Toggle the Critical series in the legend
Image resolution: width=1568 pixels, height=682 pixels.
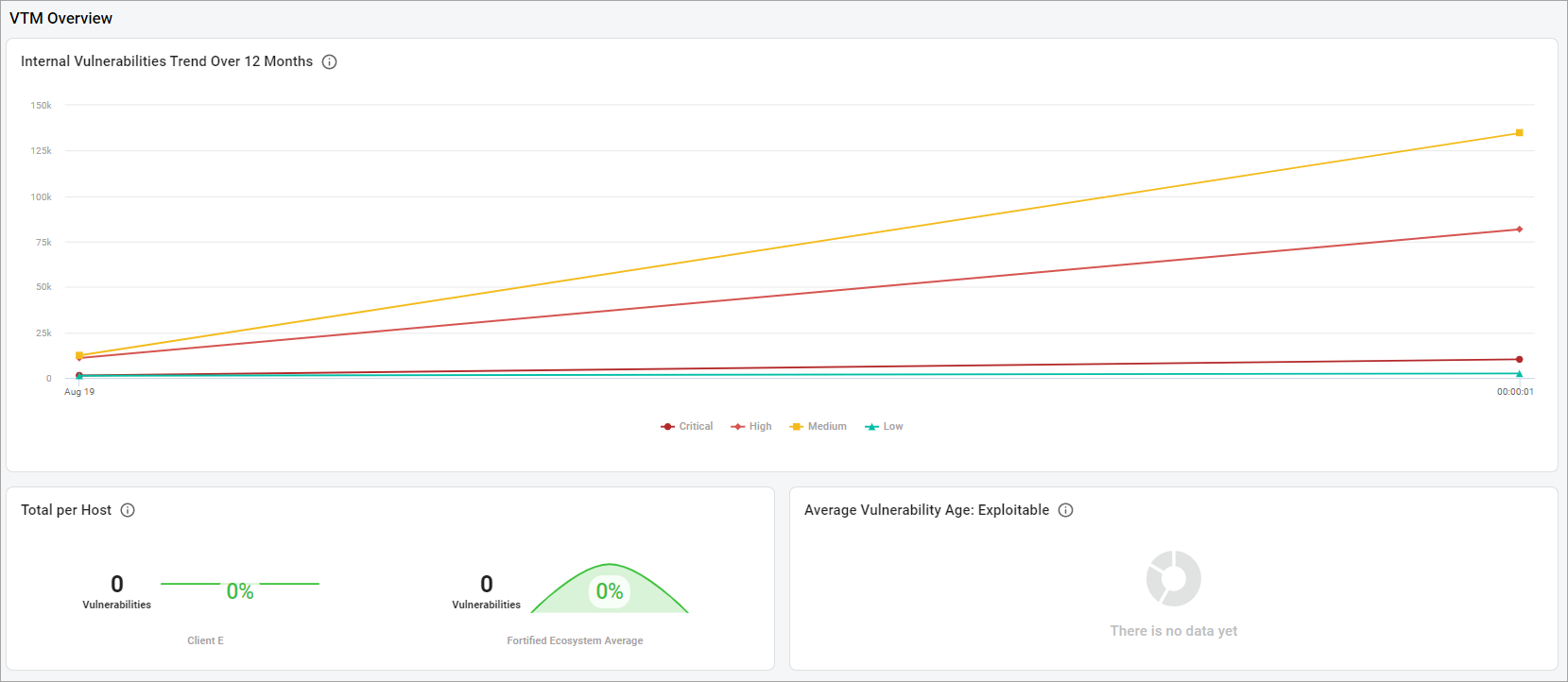pos(687,427)
